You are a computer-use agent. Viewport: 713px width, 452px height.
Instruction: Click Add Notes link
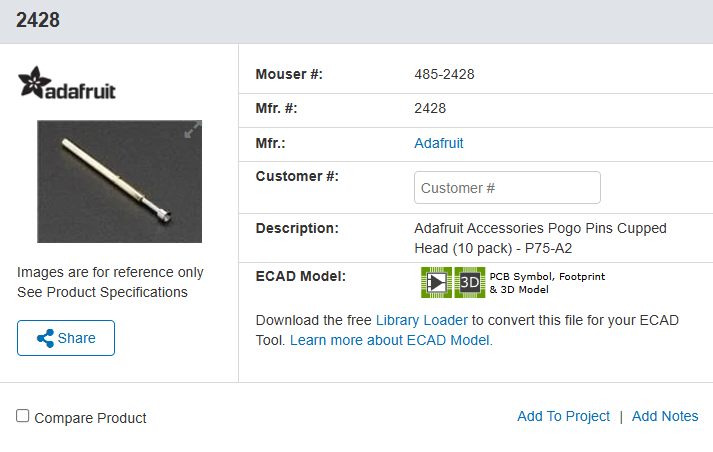665,416
